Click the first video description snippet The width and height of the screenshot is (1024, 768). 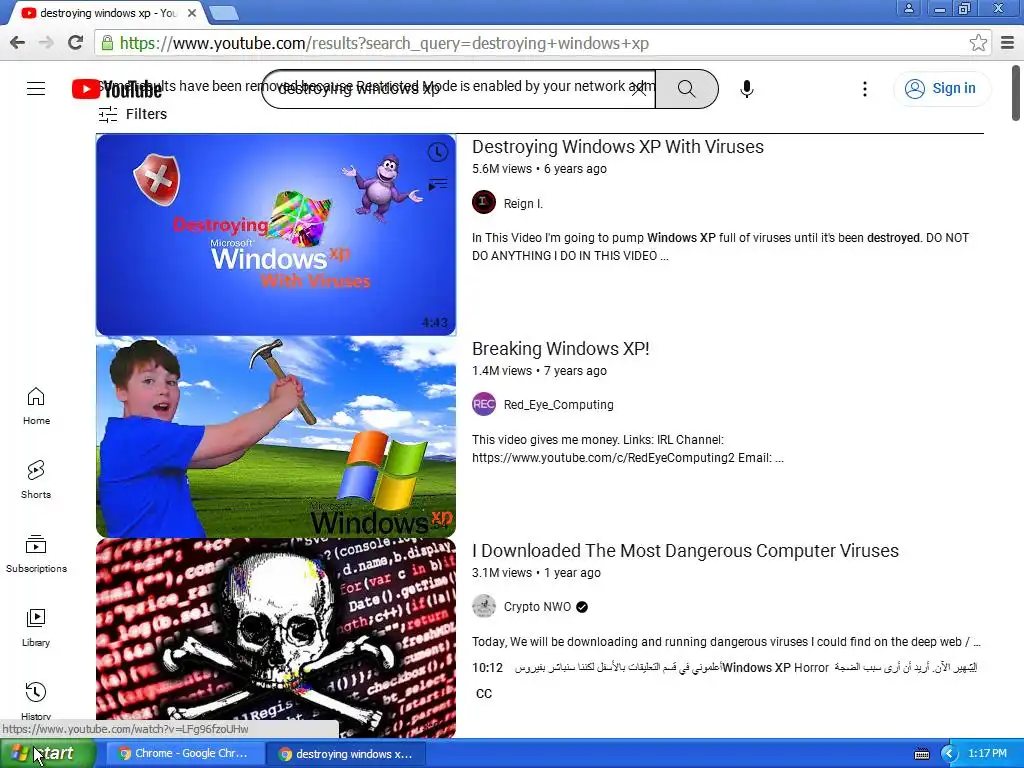[x=720, y=247]
